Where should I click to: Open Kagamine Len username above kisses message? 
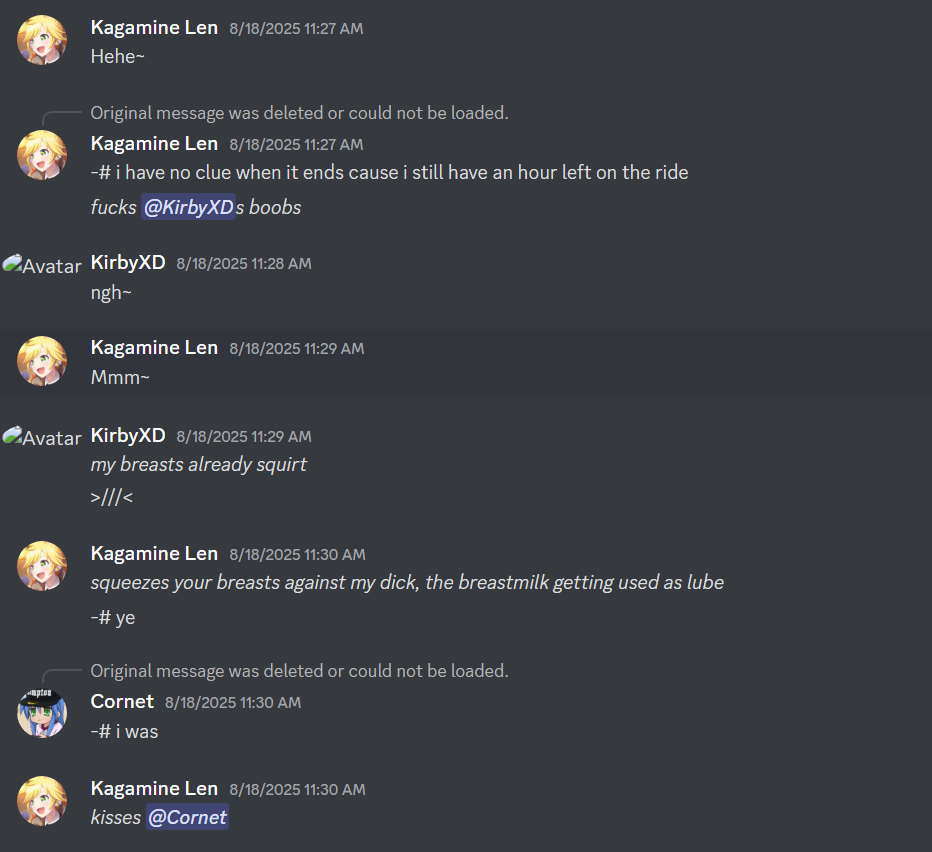click(154, 788)
